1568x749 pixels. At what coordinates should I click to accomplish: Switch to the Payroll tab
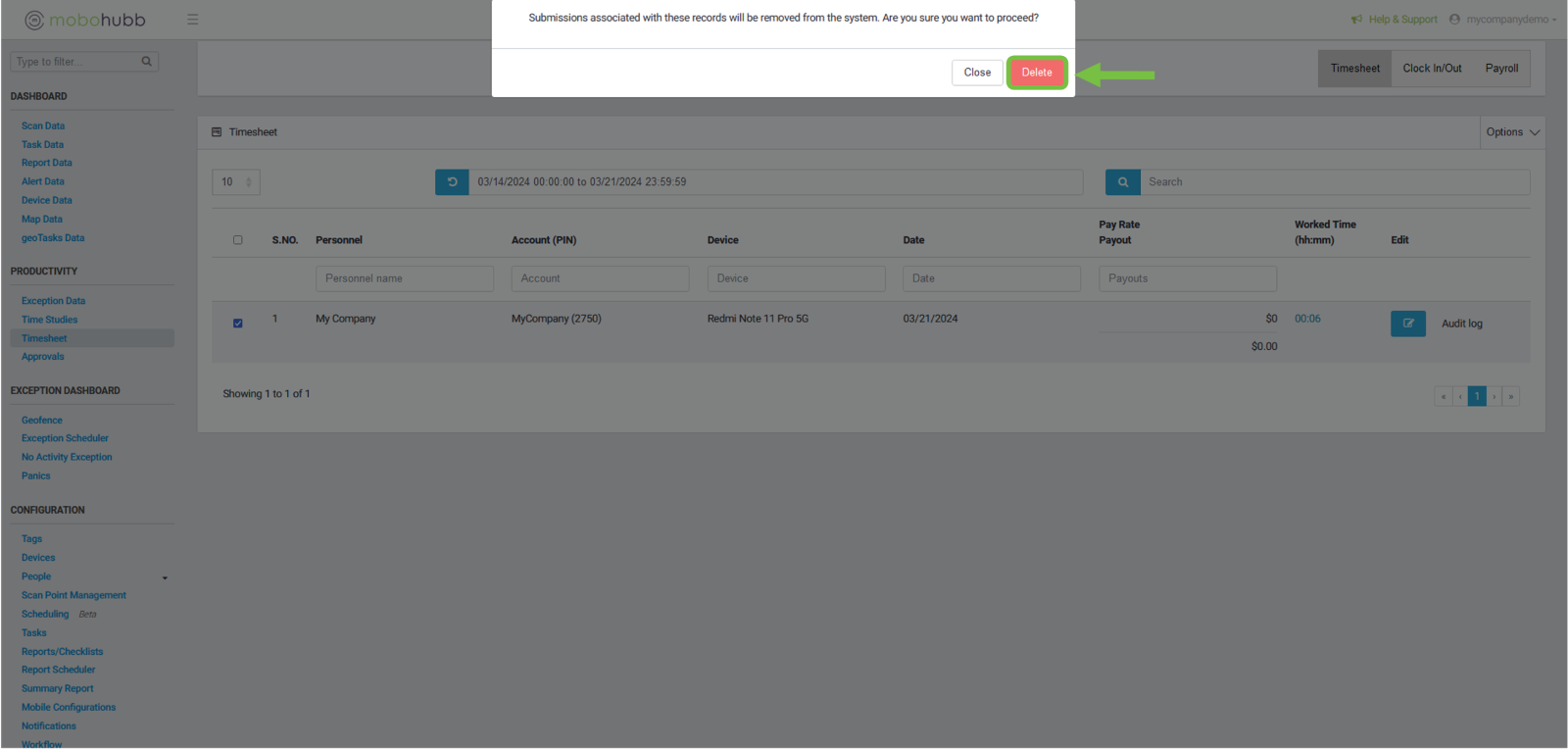[1501, 69]
